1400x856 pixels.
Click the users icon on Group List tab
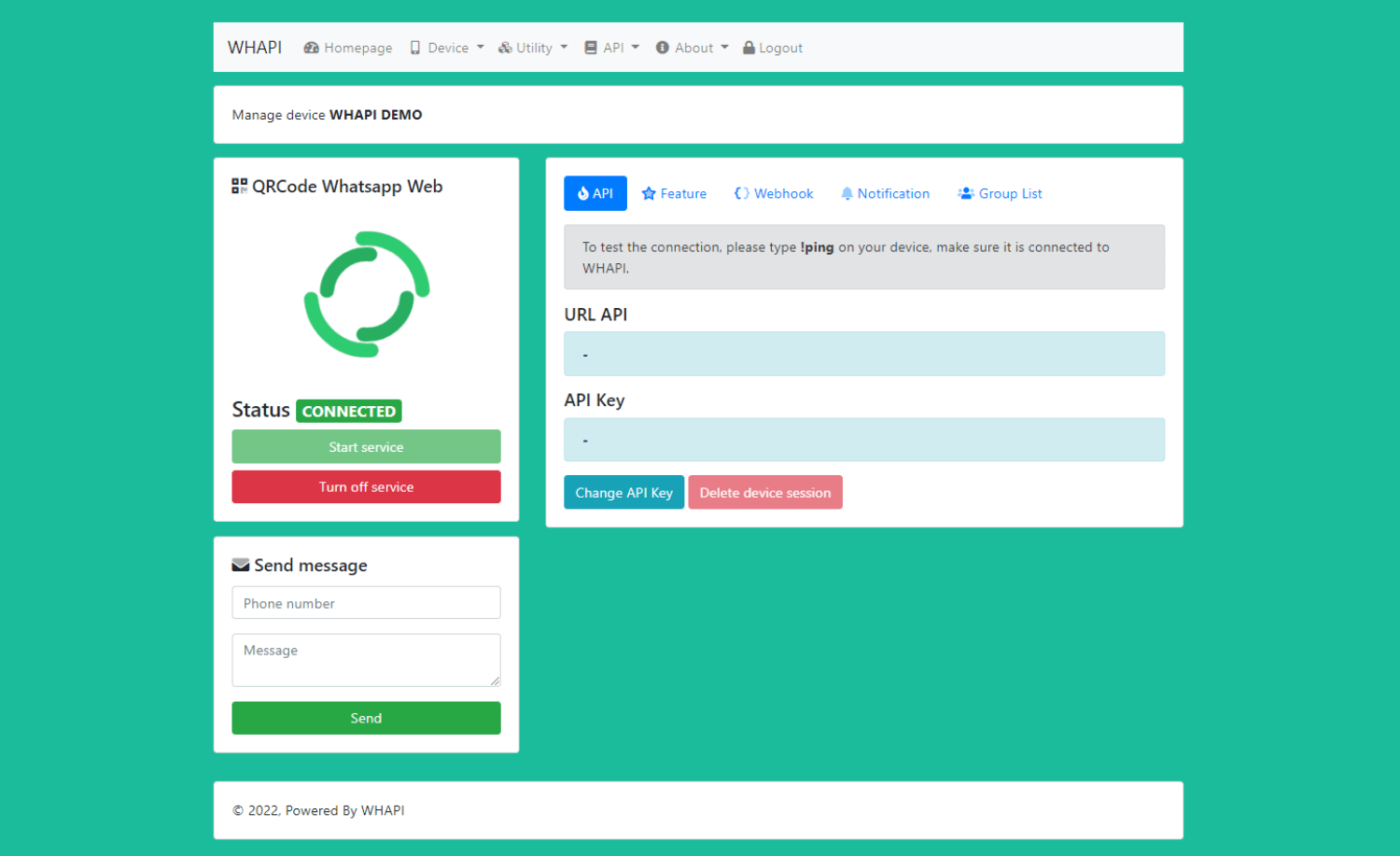click(966, 193)
